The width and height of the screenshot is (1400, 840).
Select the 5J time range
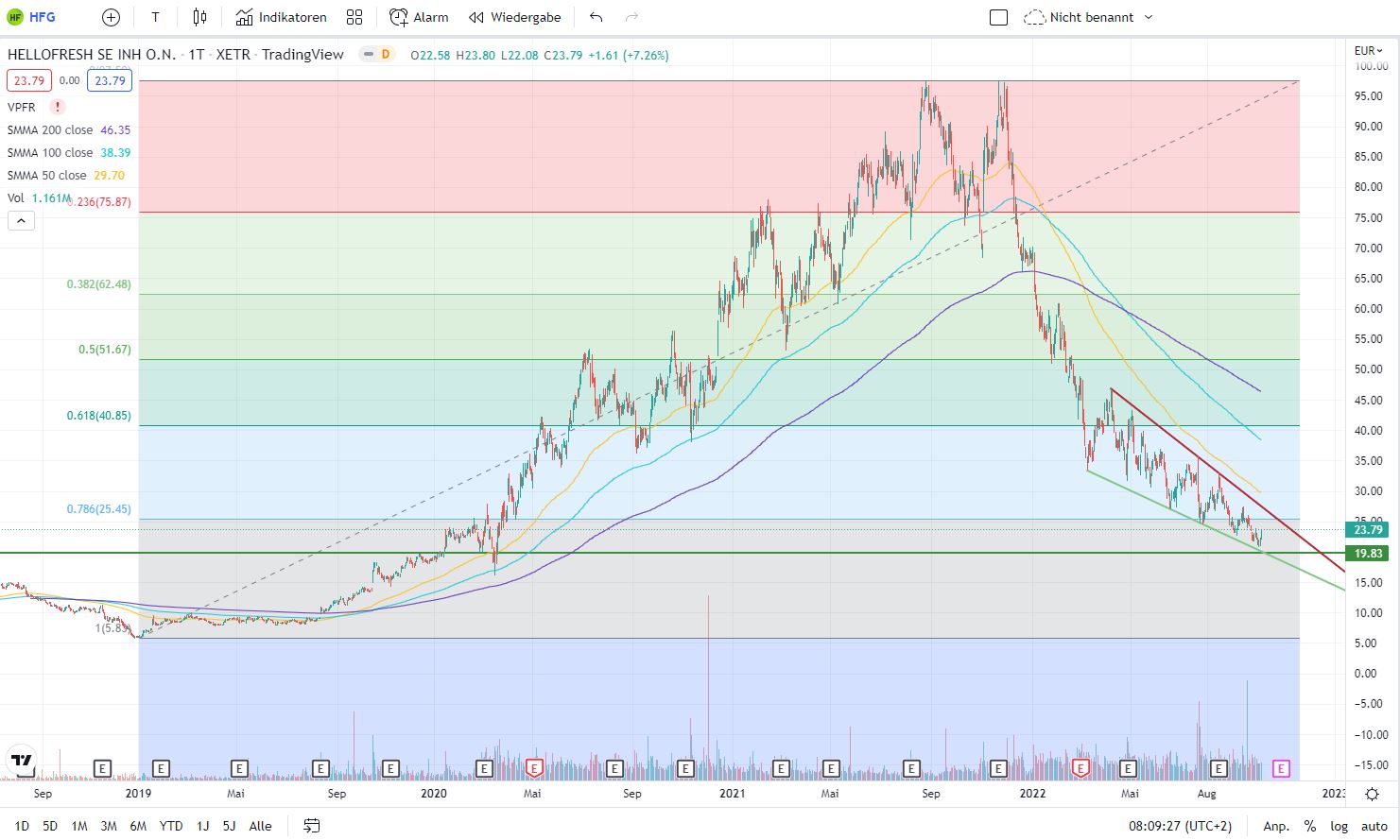click(x=229, y=826)
